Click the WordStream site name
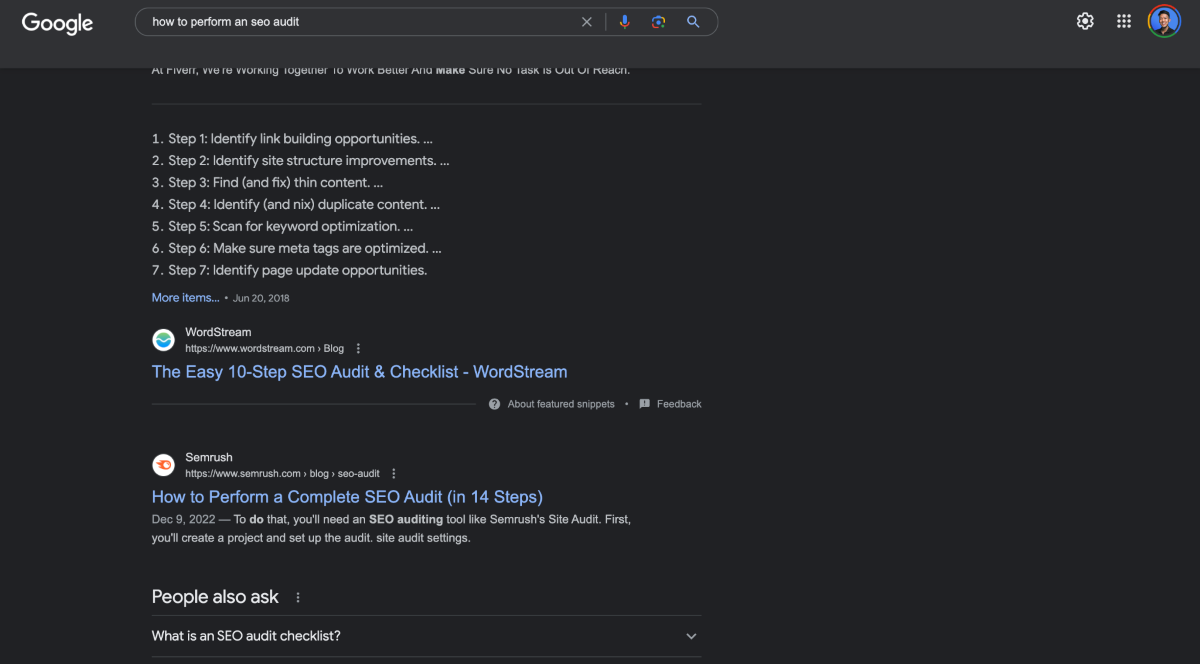1200x664 pixels. pos(218,332)
